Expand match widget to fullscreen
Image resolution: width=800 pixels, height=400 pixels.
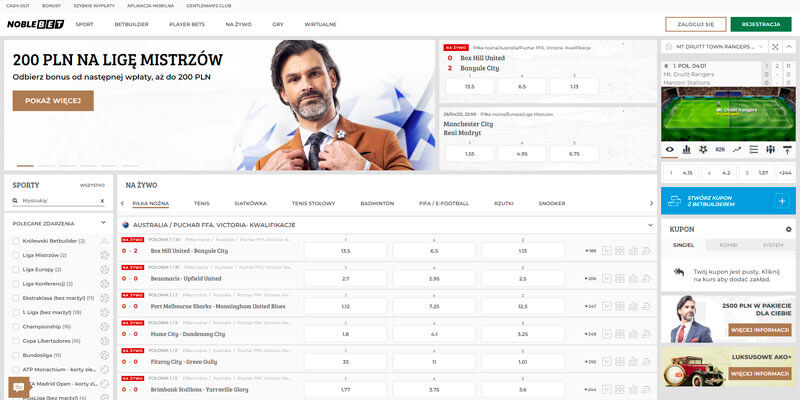pyautogui.click(x=775, y=46)
